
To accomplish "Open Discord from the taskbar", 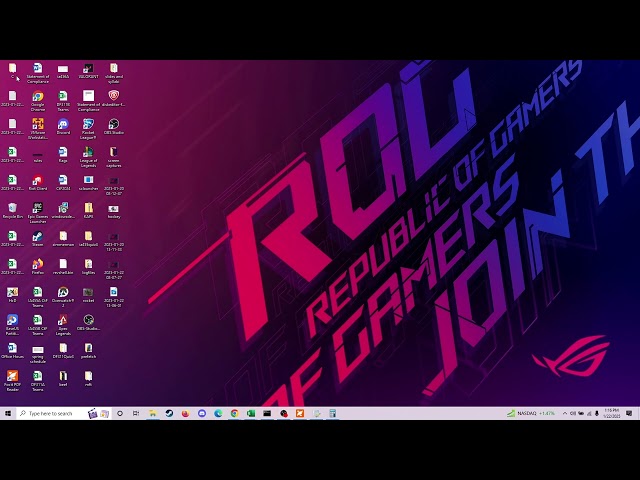I will pyautogui.click(x=202, y=413).
